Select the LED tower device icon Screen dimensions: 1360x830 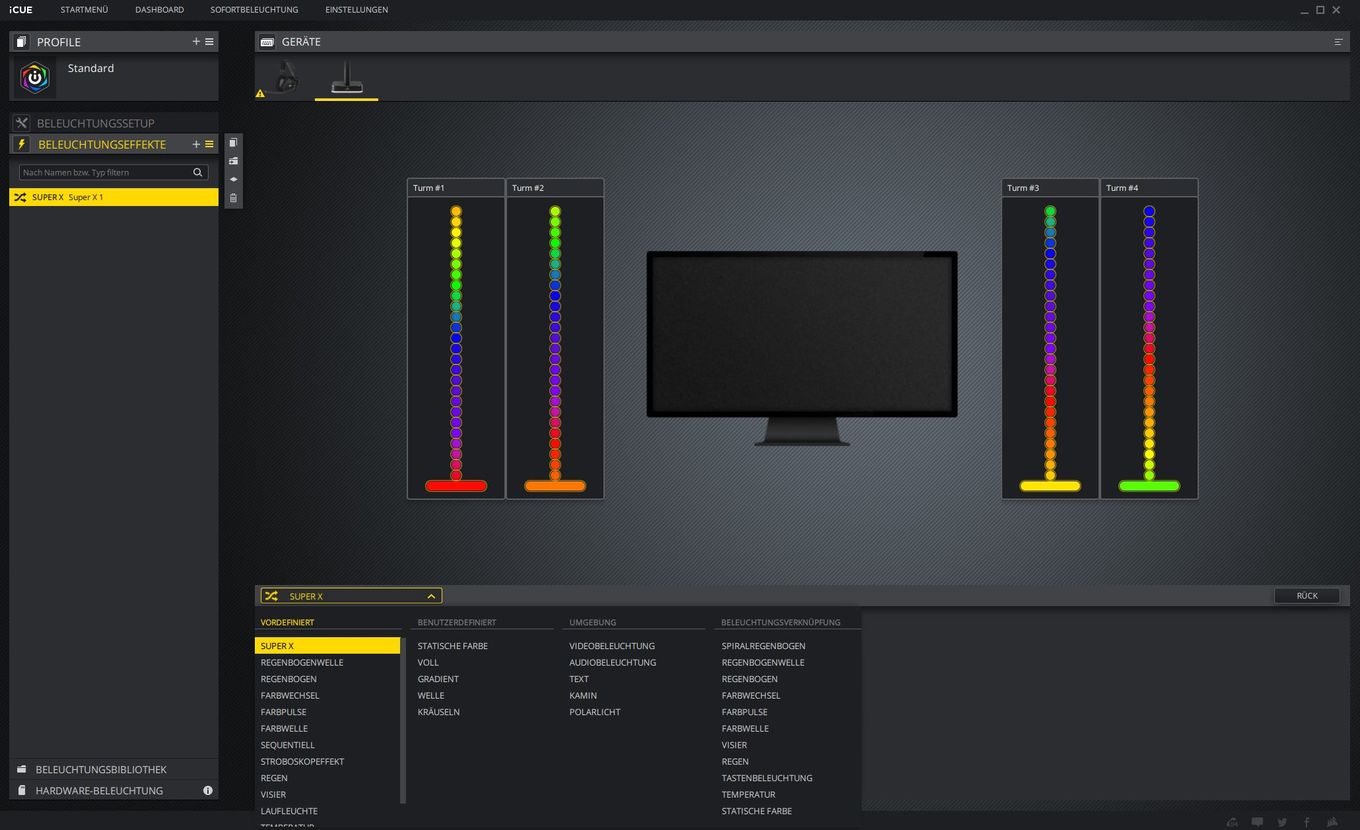347,77
